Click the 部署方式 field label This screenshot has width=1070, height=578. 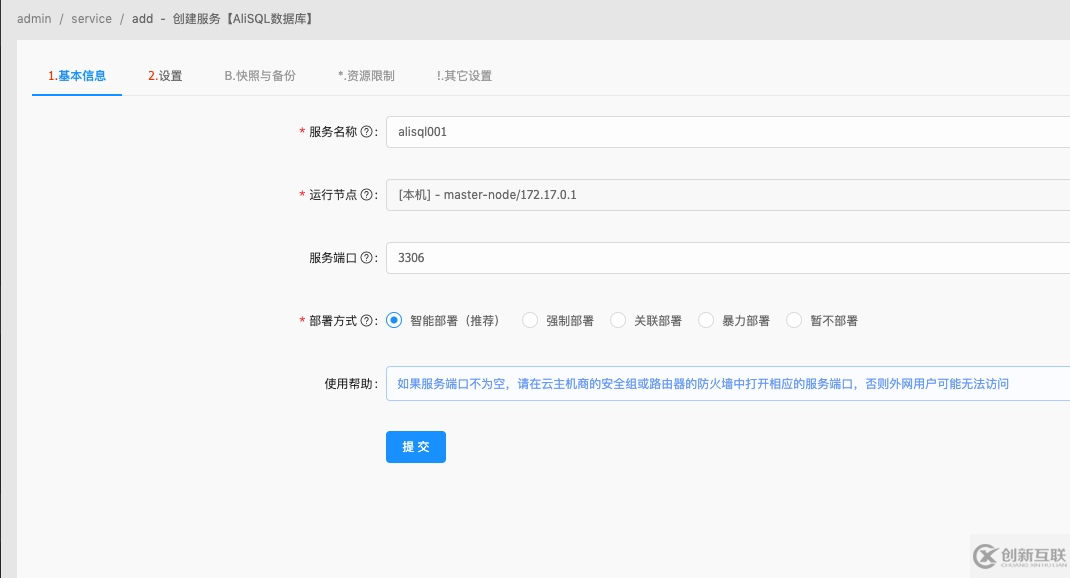(x=333, y=321)
